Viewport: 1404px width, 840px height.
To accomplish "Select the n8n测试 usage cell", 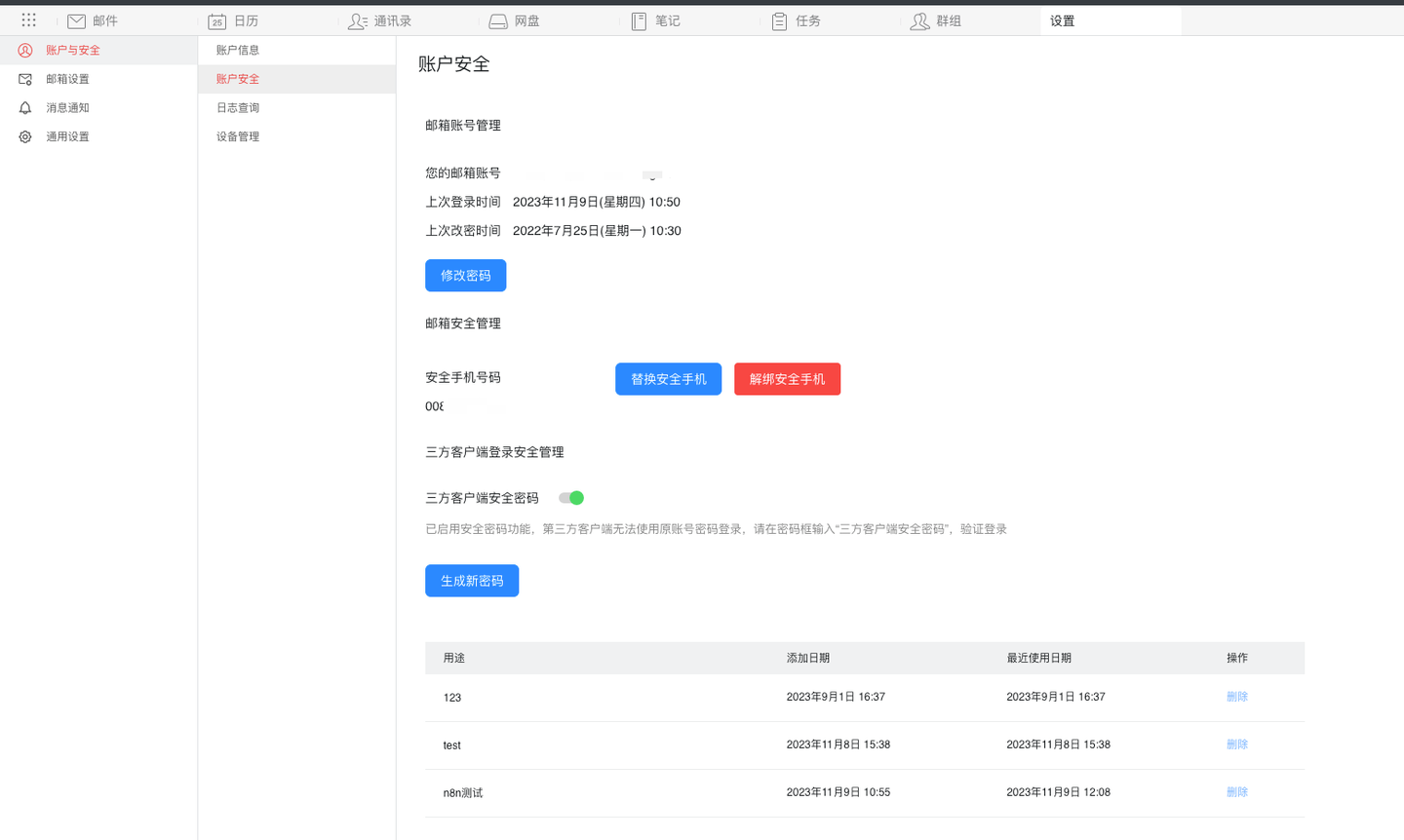I will (463, 793).
